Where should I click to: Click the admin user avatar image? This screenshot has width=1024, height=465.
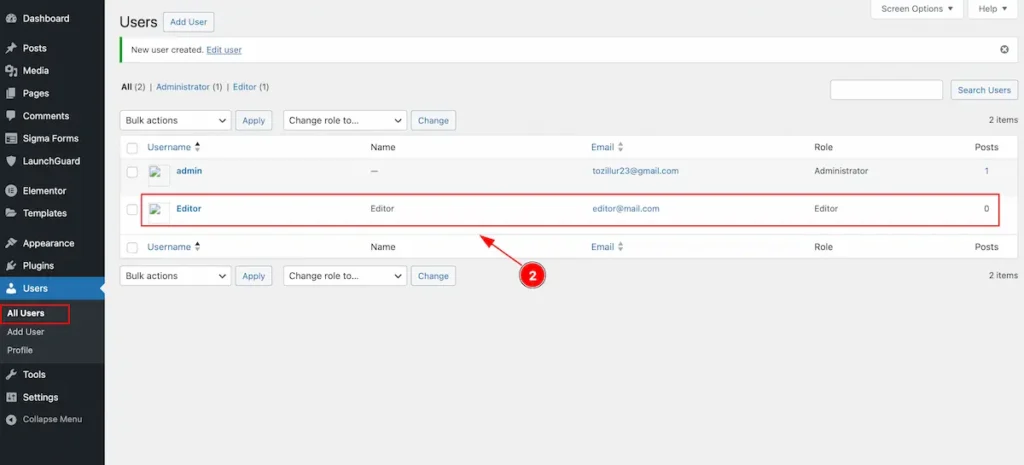159,175
